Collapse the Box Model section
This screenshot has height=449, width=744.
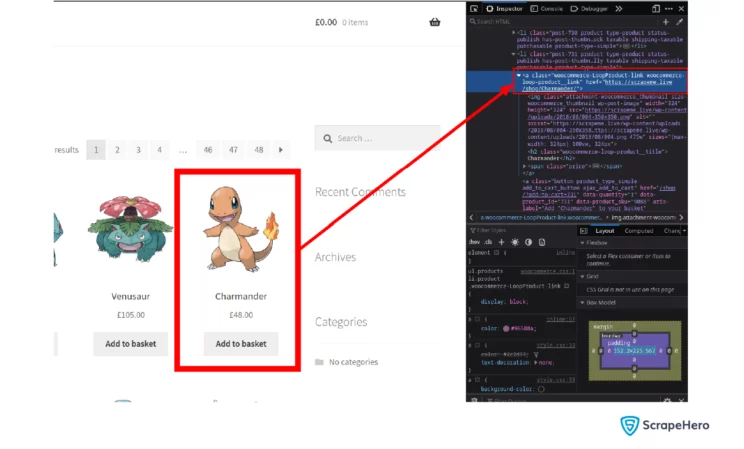(583, 302)
